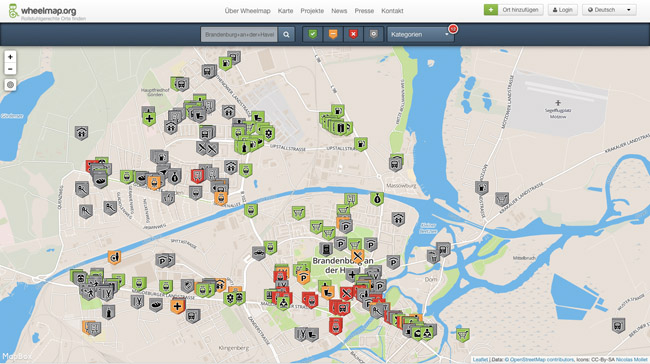
Task: Zoom out of the map
Action: coord(10,69)
